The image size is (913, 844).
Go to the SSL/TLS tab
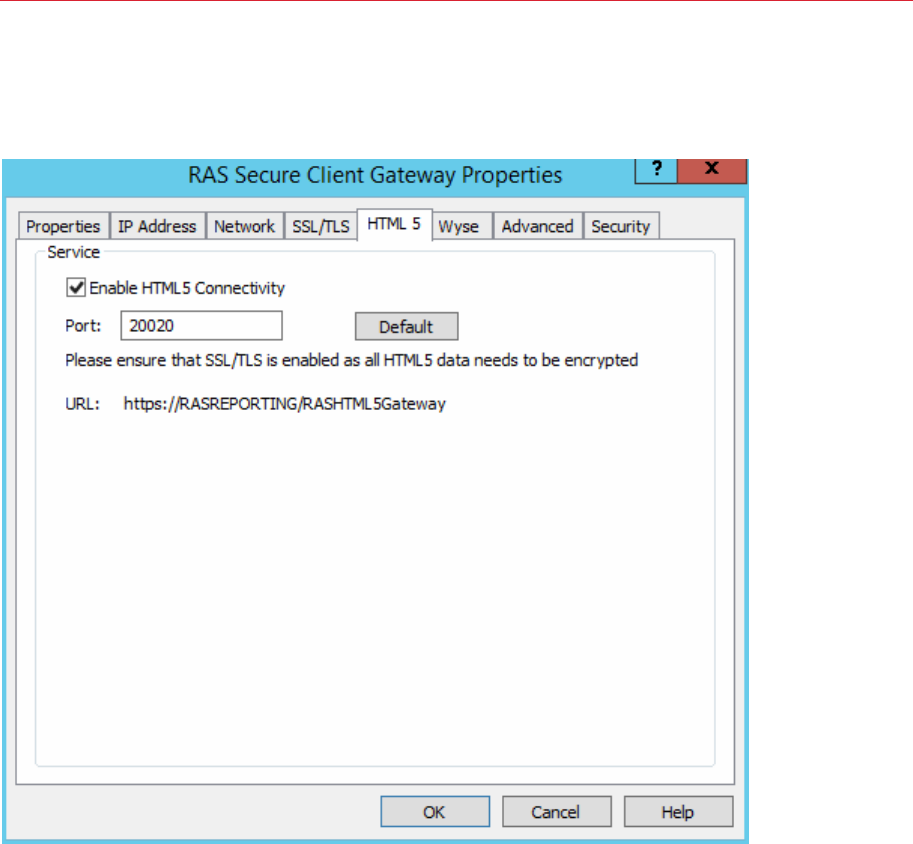coord(321,226)
